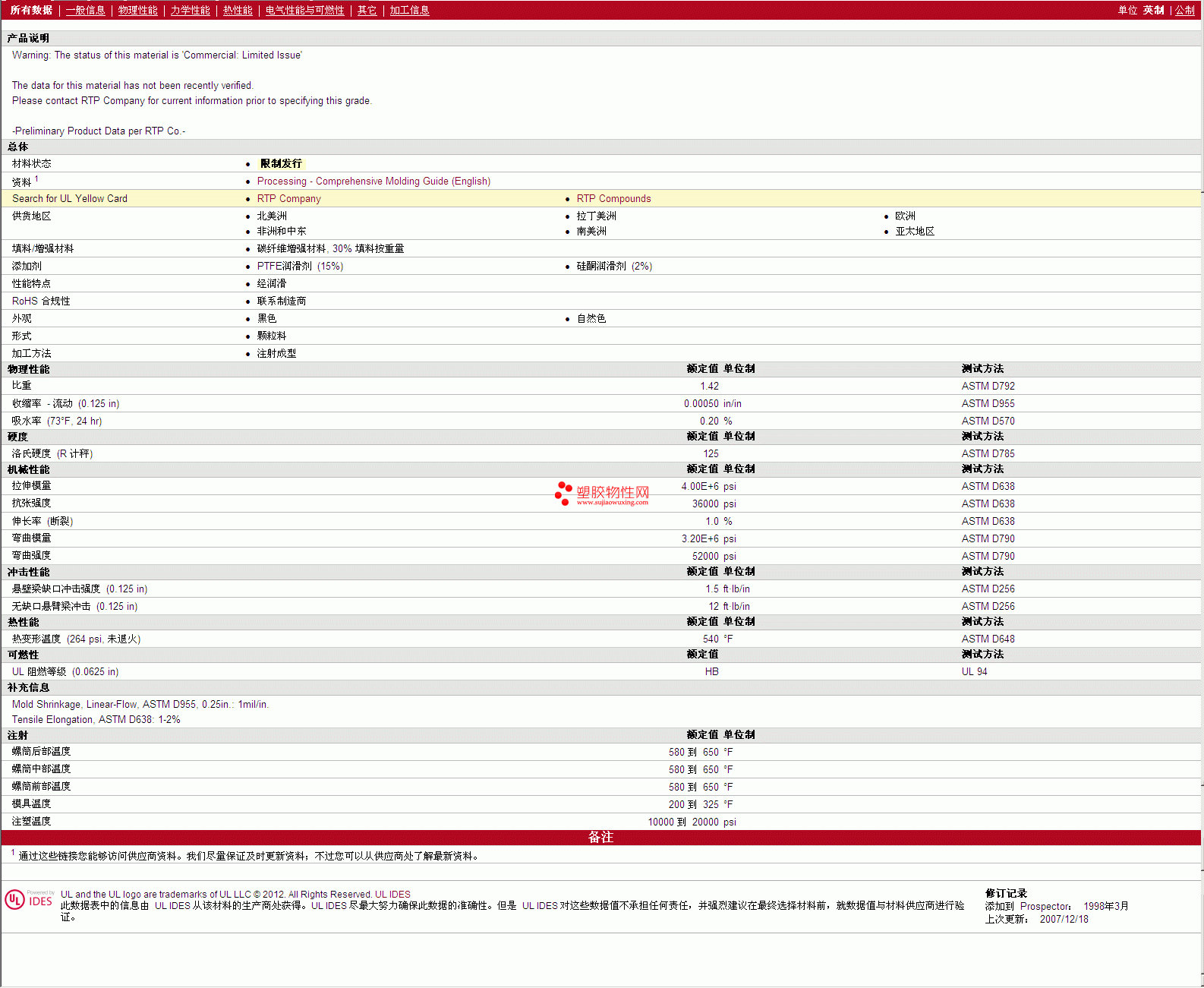This screenshot has height=988, width=1204.
Task: Click the UL 94 test method
Action: pos(975,672)
